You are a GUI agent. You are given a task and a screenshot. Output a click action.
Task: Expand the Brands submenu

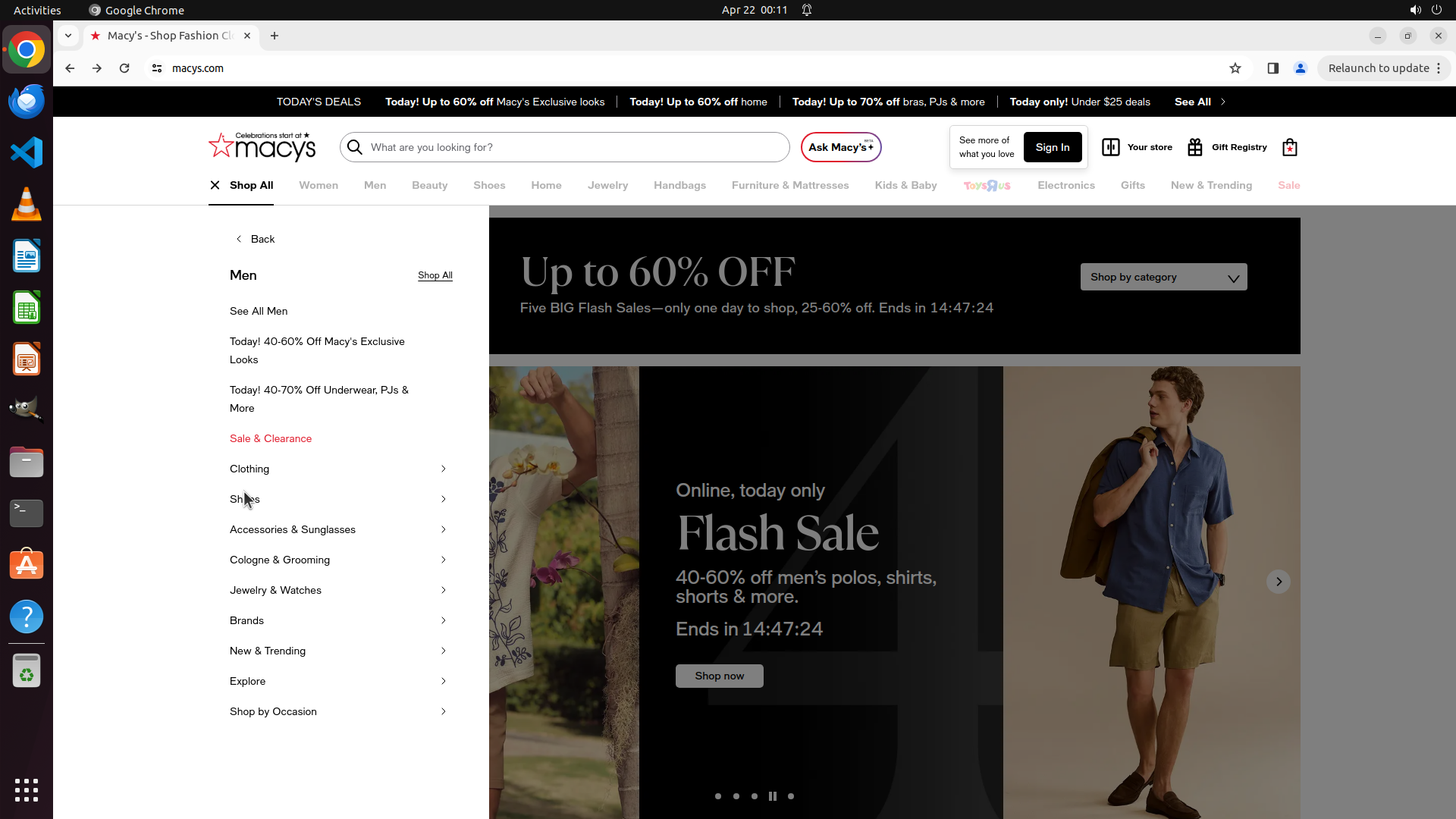(x=444, y=620)
